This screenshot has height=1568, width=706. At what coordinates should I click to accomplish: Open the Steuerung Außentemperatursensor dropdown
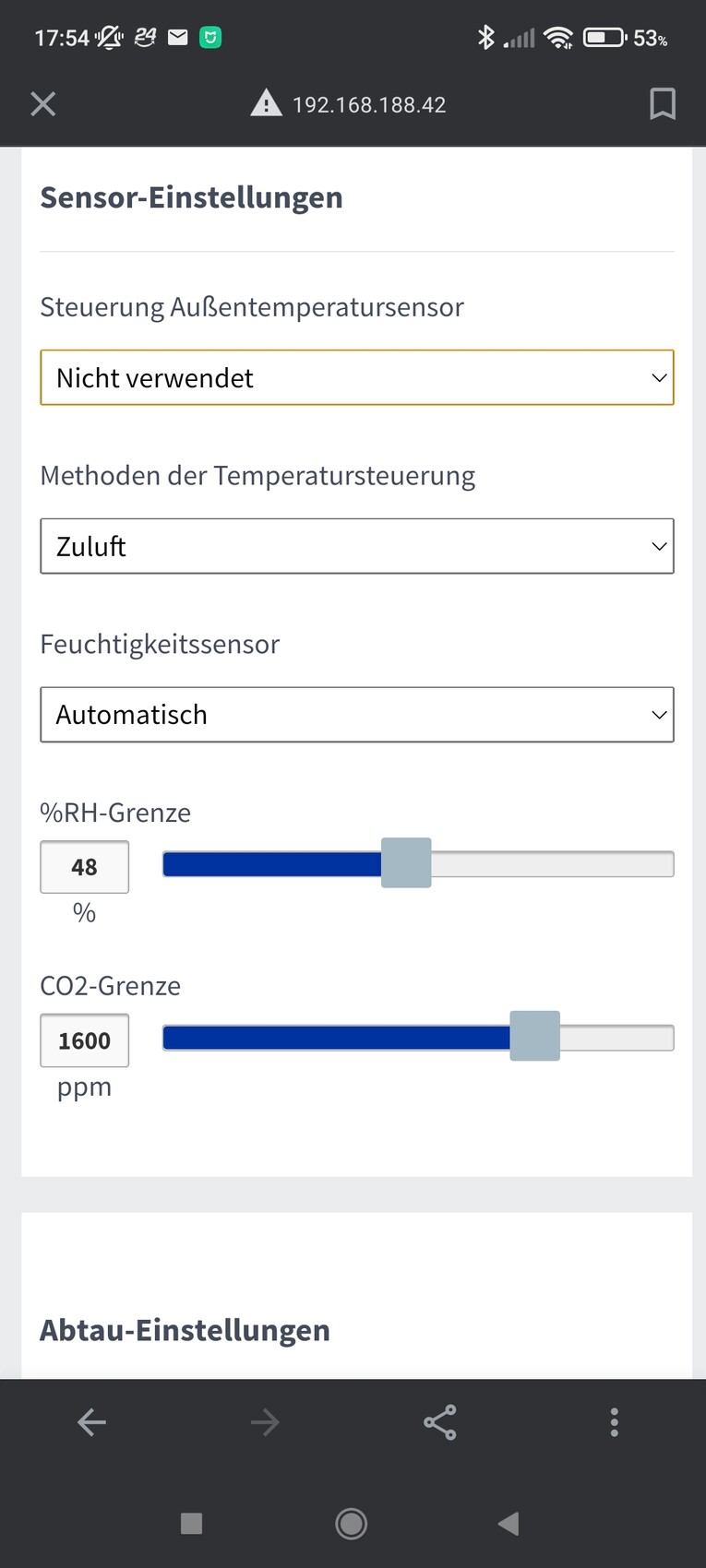(x=356, y=377)
